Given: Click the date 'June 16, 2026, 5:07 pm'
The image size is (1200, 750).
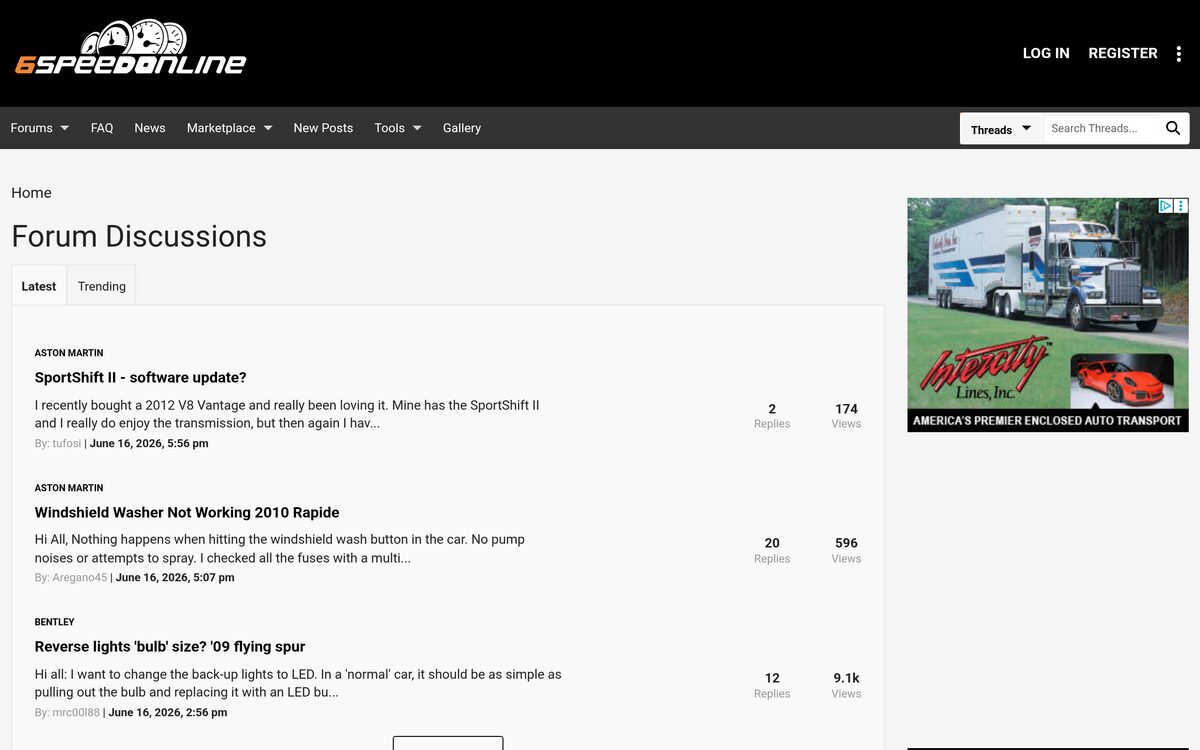Looking at the screenshot, I should 175,578.
